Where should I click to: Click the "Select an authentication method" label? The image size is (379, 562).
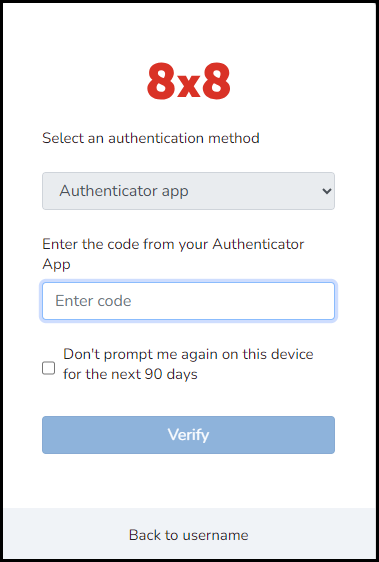[x=151, y=138]
